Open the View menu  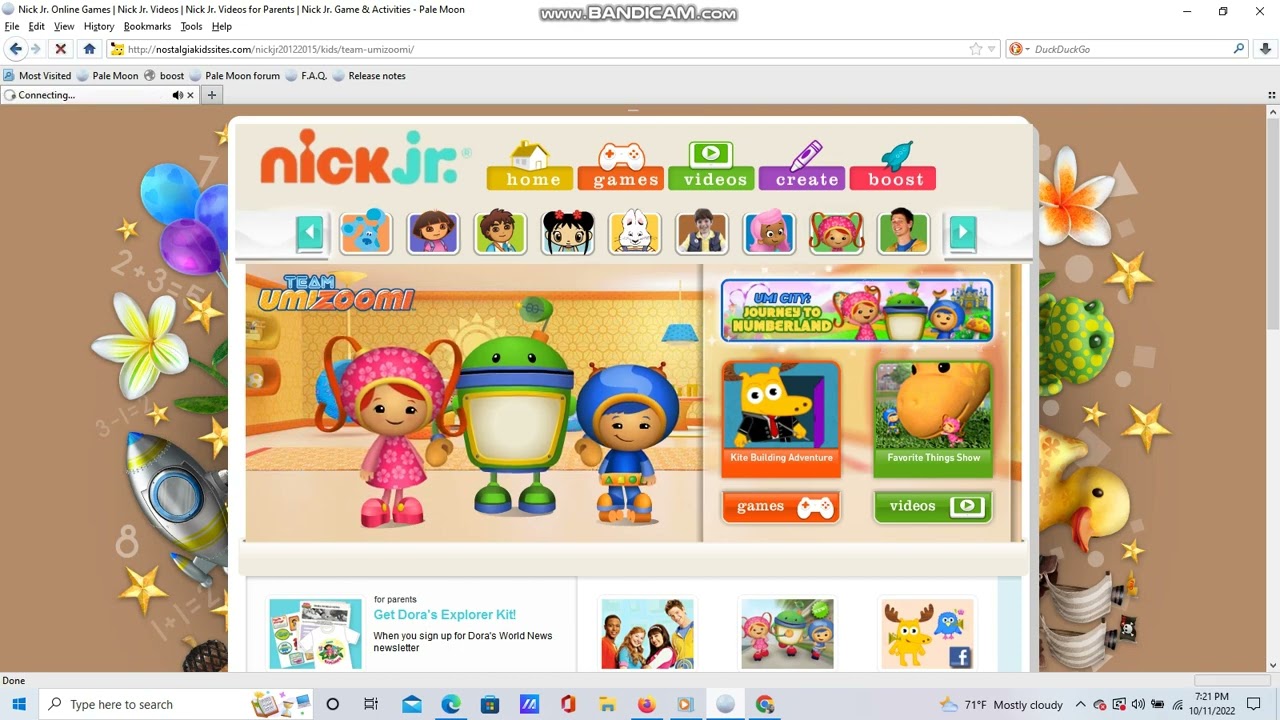click(64, 27)
